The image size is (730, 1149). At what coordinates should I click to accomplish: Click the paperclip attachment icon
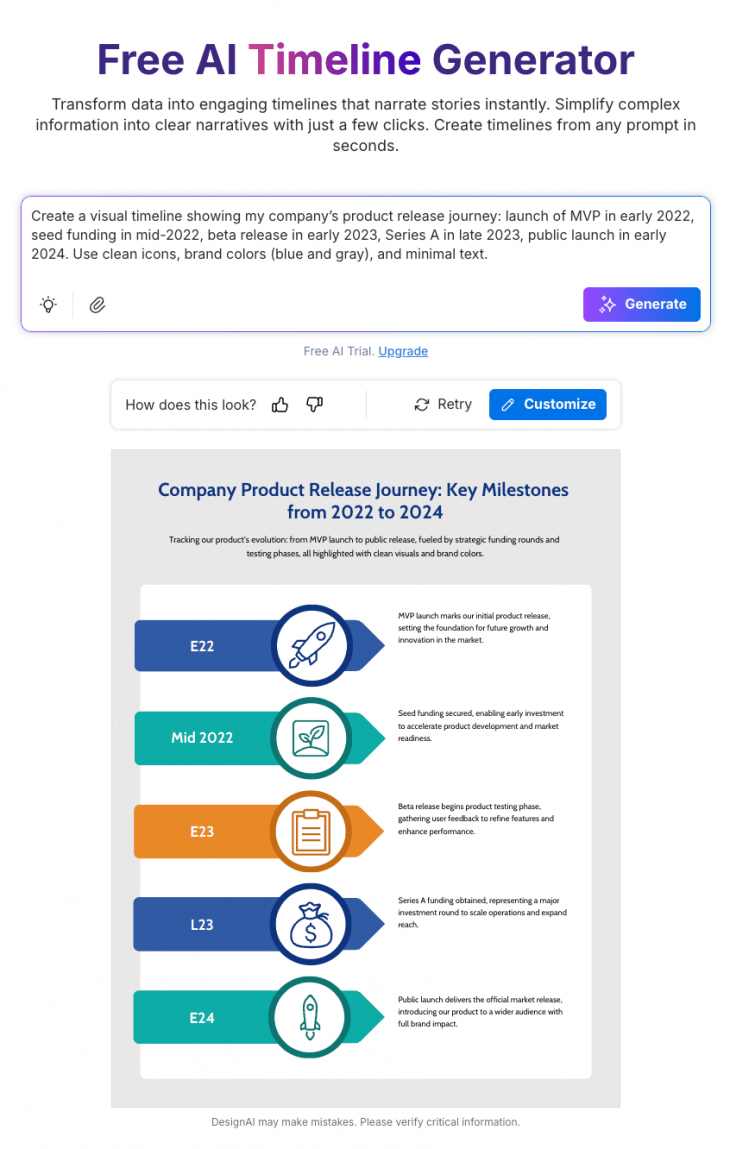(97, 305)
